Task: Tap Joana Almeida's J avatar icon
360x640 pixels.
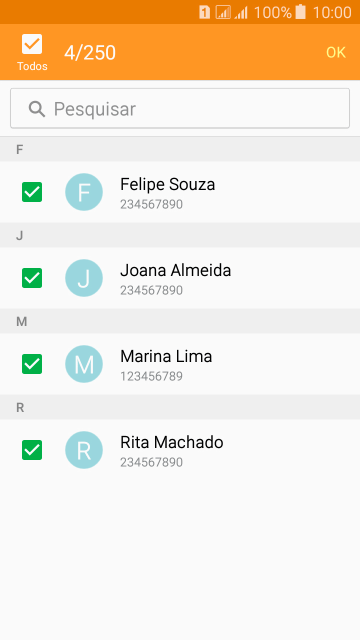Action: pyautogui.click(x=84, y=278)
